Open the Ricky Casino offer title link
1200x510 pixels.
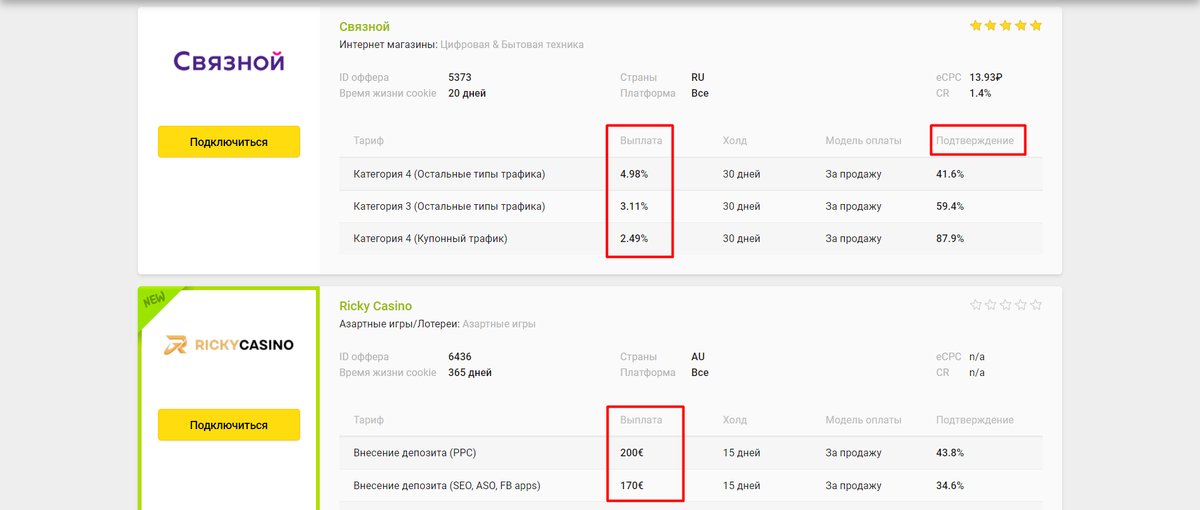[375, 306]
